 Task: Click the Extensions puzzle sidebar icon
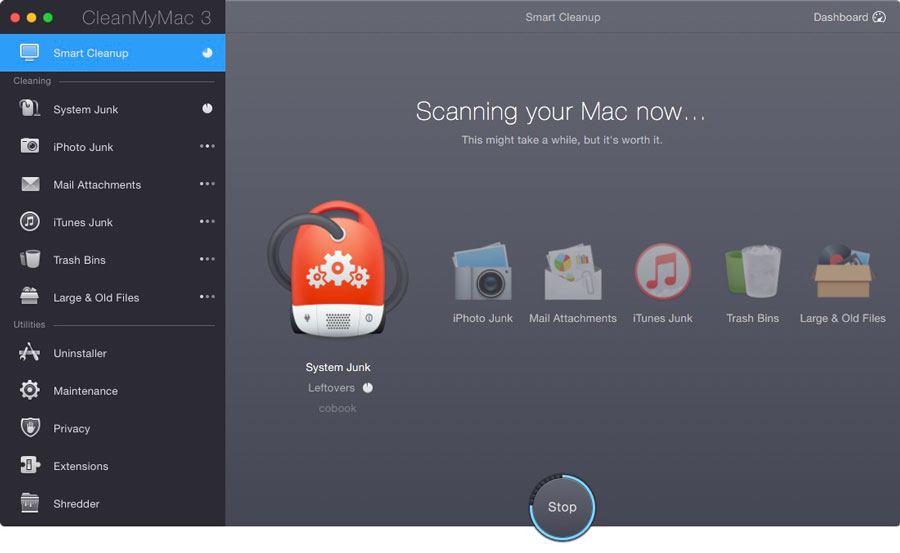30,465
